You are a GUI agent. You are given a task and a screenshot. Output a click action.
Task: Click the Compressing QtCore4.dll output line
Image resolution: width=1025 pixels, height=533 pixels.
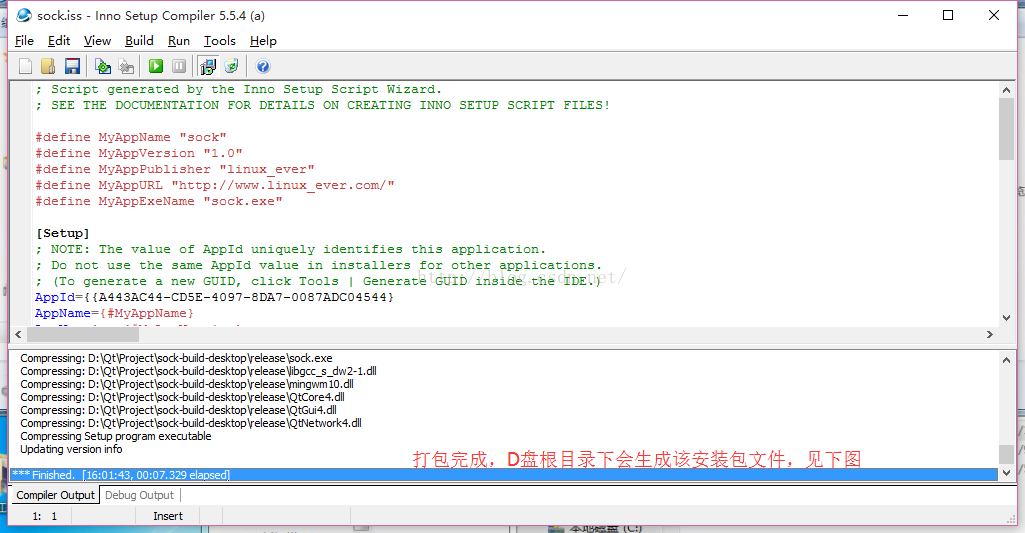point(182,397)
